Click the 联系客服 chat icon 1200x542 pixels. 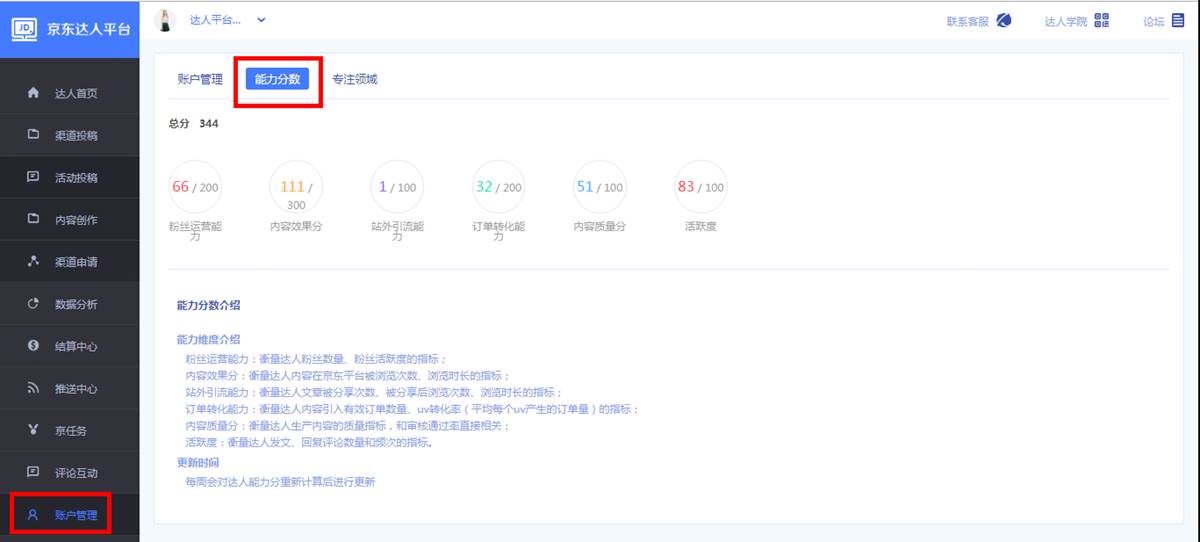1004,20
